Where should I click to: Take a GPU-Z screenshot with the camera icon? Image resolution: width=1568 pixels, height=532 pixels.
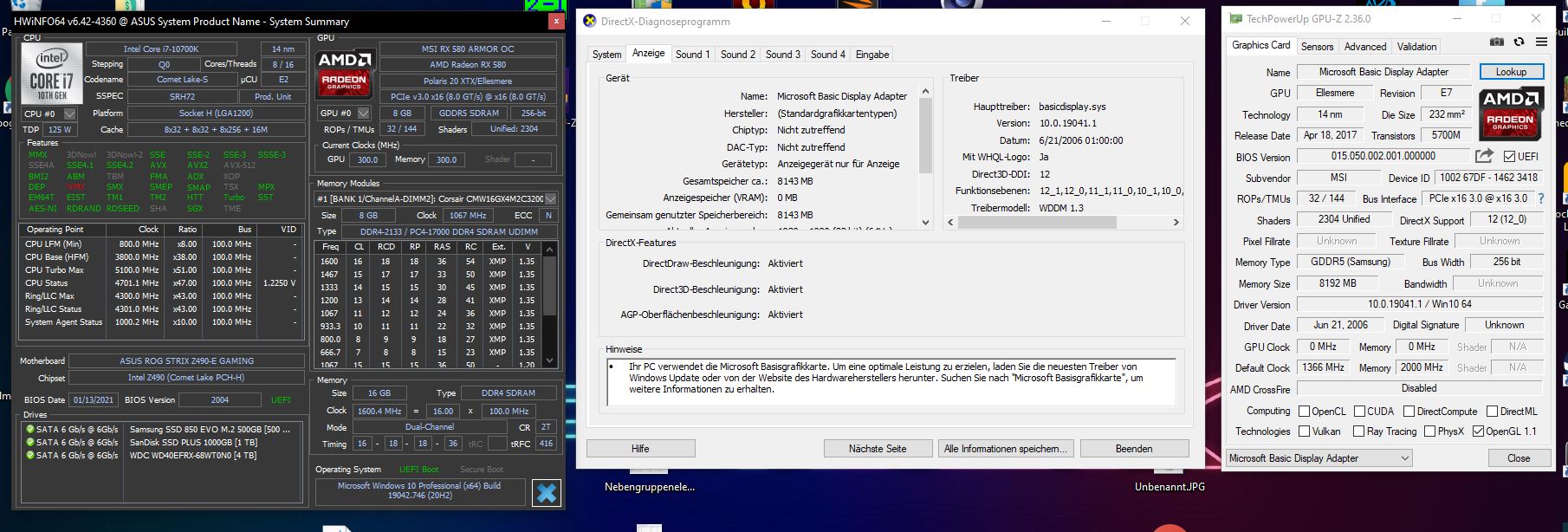click(1497, 42)
